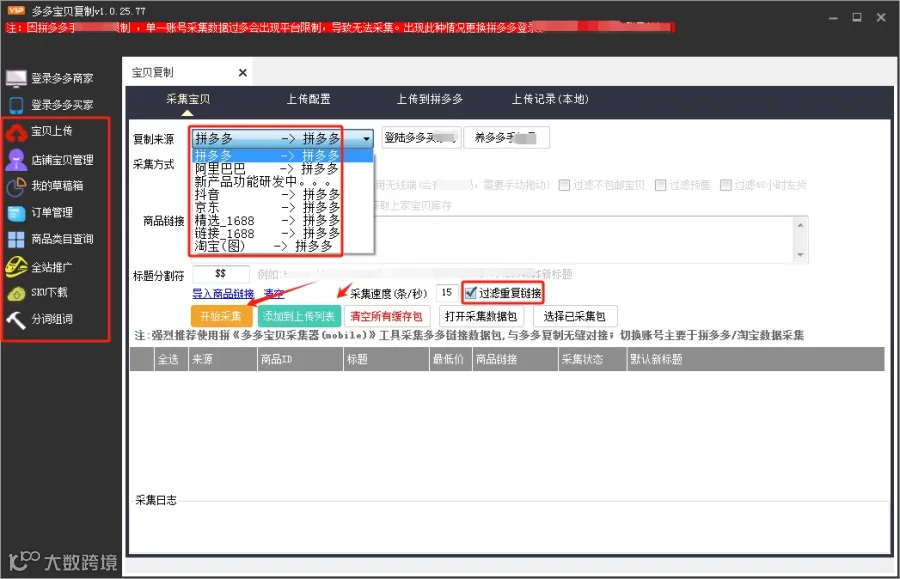
Task: Toggle the 过滤不包邮宝贝 checkbox
Action: pyautogui.click(x=564, y=185)
